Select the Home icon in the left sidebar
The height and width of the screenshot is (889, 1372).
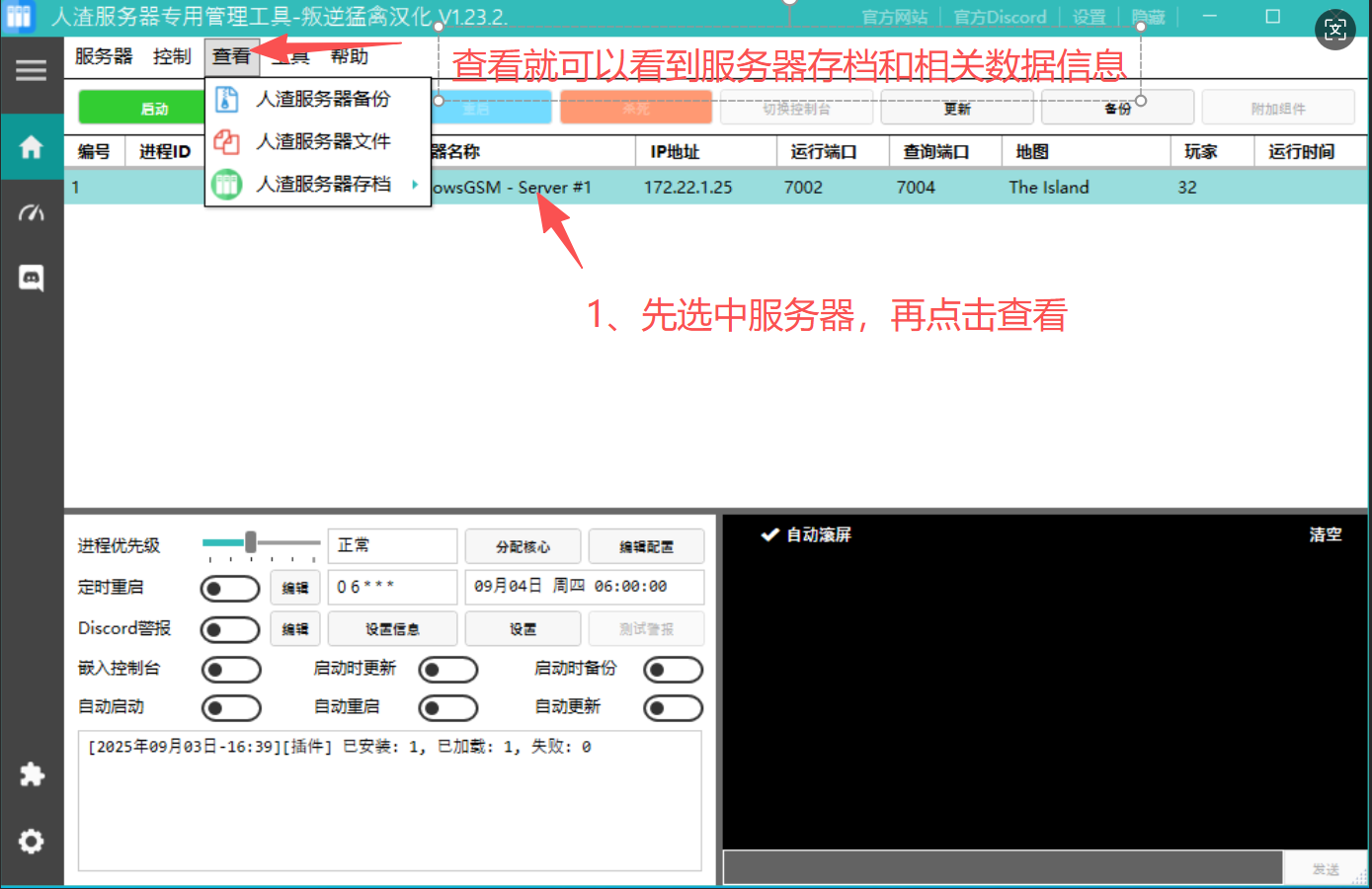point(31,146)
